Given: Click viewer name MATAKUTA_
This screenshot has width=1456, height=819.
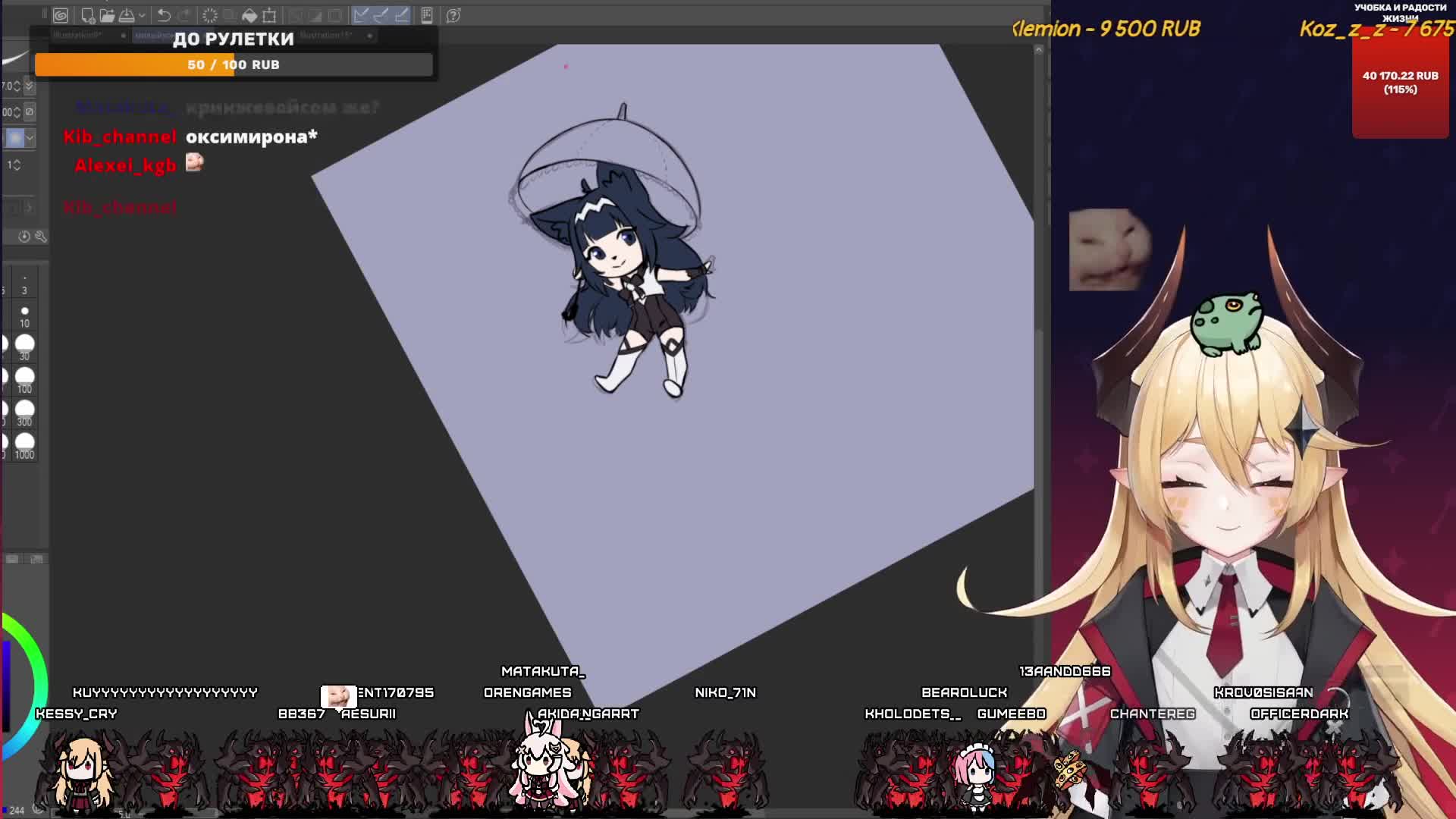Looking at the screenshot, I should point(543,671).
